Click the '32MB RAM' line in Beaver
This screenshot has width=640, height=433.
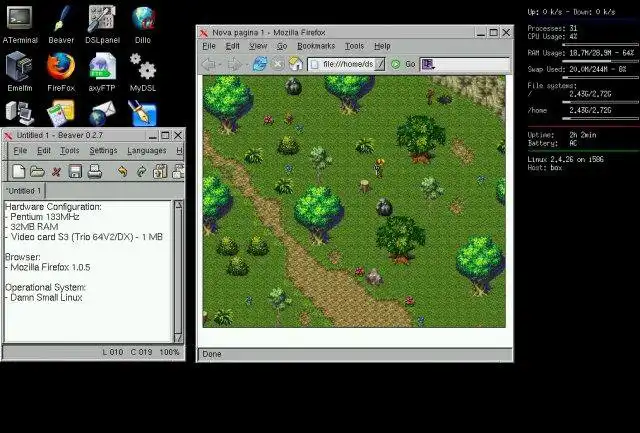[32, 227]
